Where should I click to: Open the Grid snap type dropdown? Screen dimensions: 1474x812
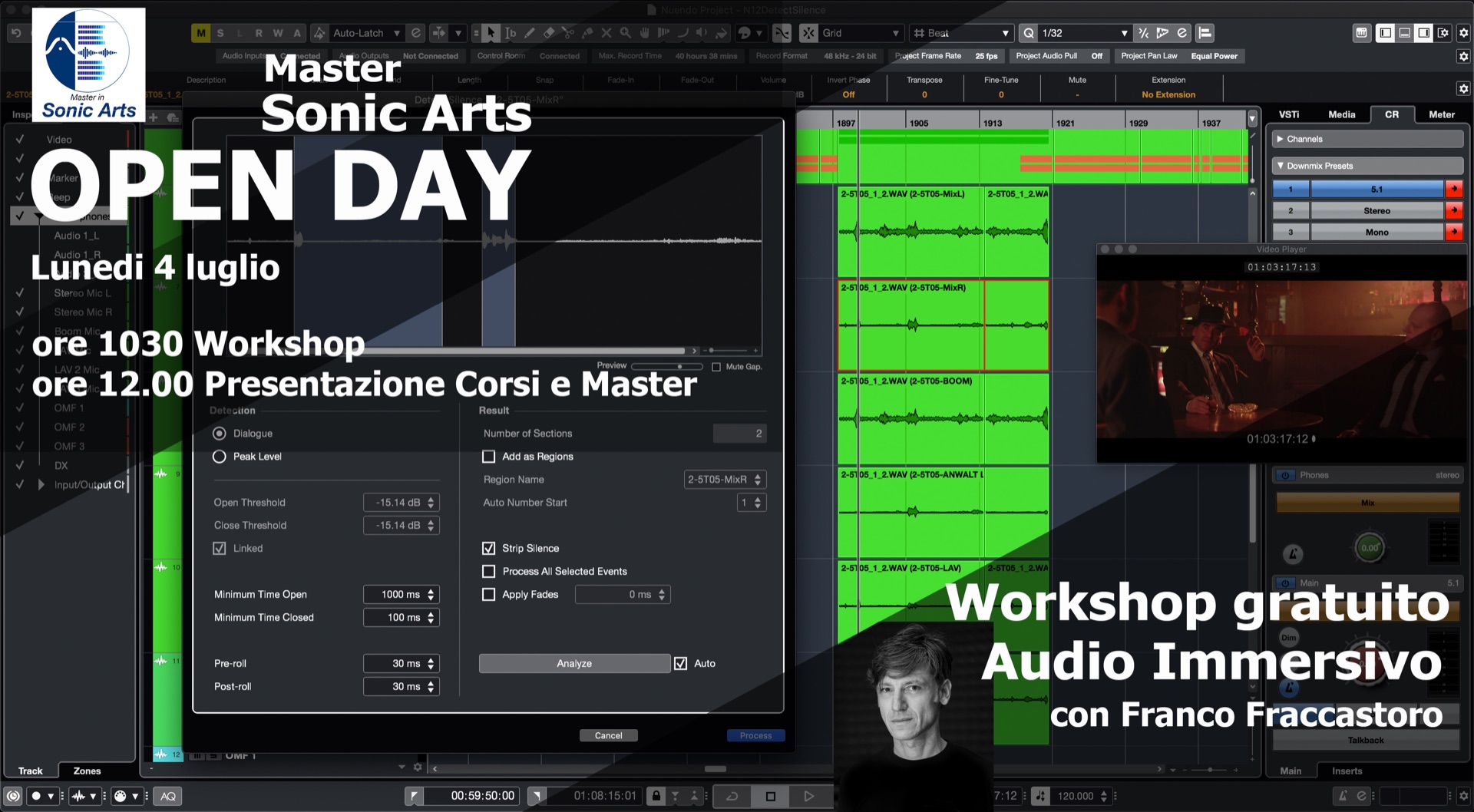[860, 33]
